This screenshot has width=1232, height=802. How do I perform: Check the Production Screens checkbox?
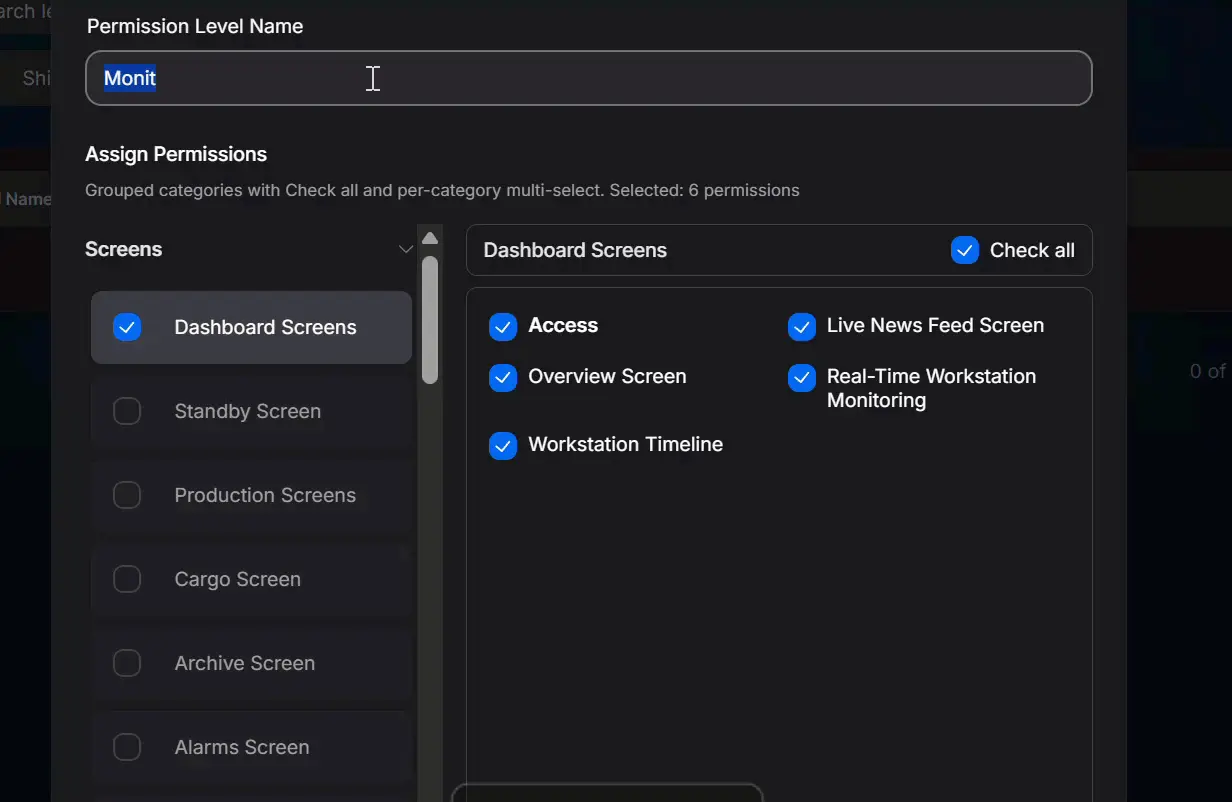pos(127,495)
